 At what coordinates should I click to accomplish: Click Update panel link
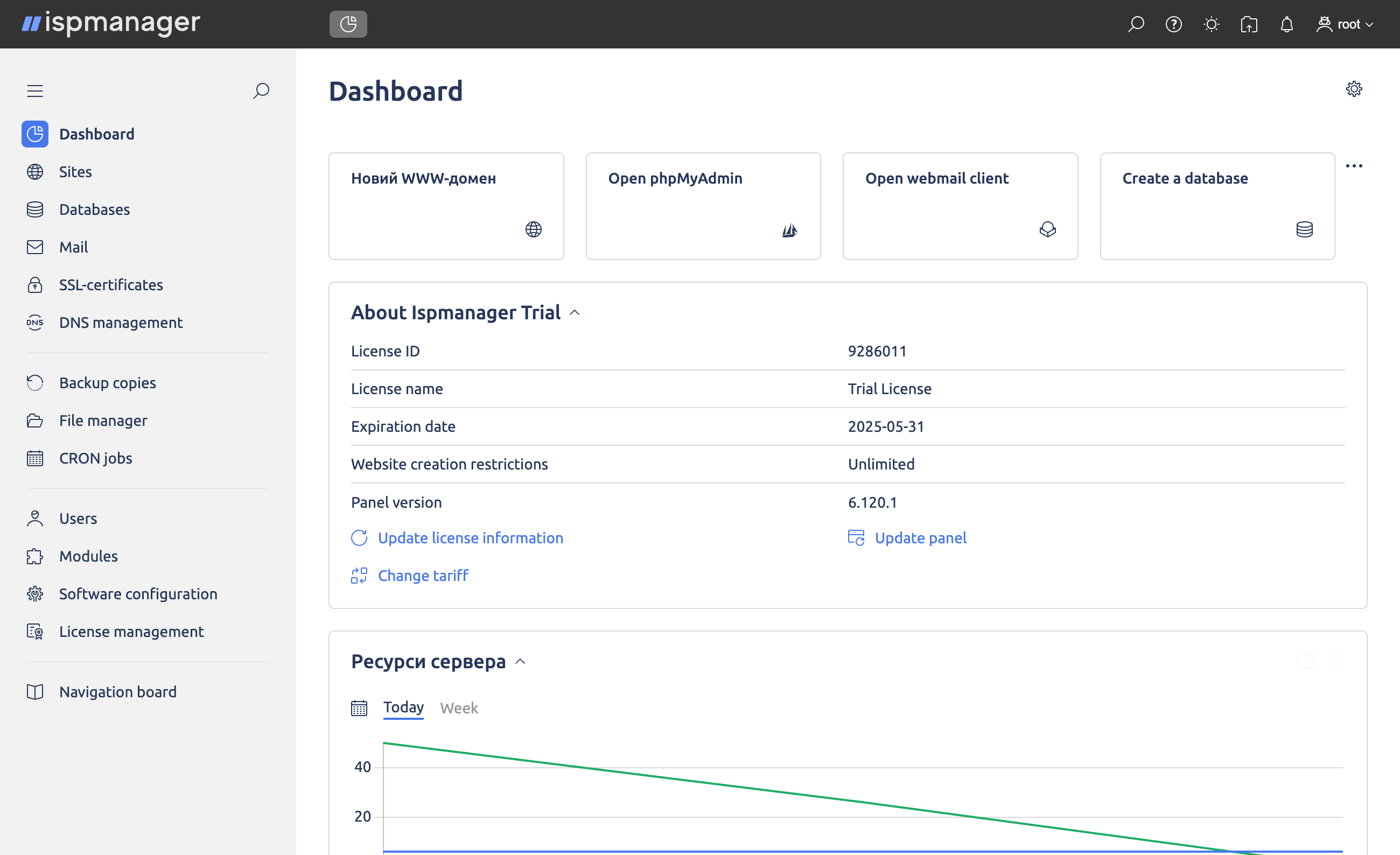pos(907,538)
